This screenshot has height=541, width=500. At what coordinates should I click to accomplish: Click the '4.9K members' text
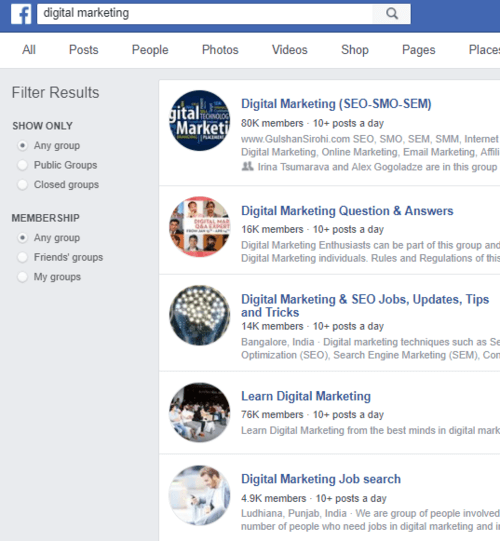coord(273,499)
